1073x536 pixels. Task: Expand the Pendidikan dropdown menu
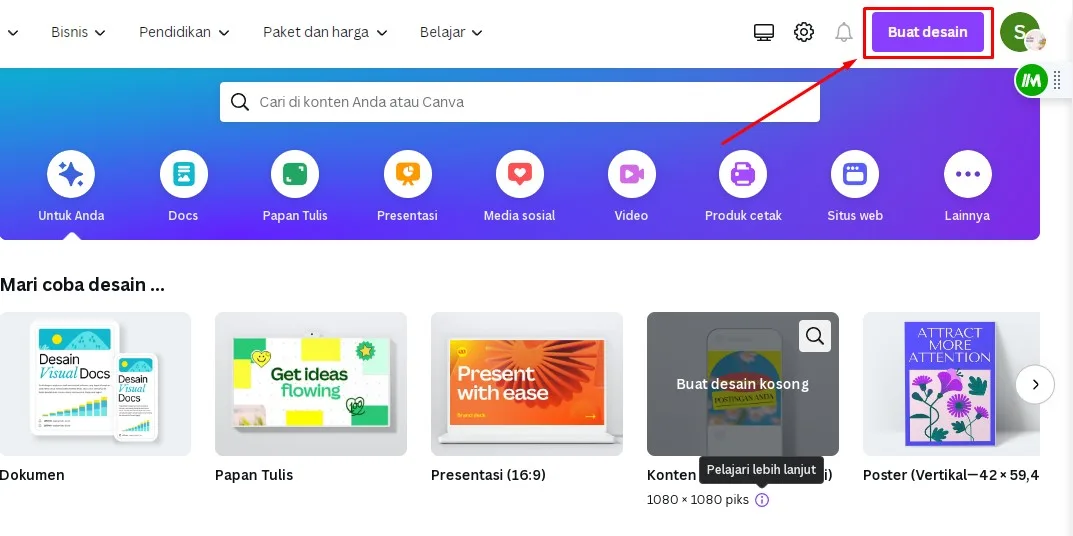click(184, 32)
